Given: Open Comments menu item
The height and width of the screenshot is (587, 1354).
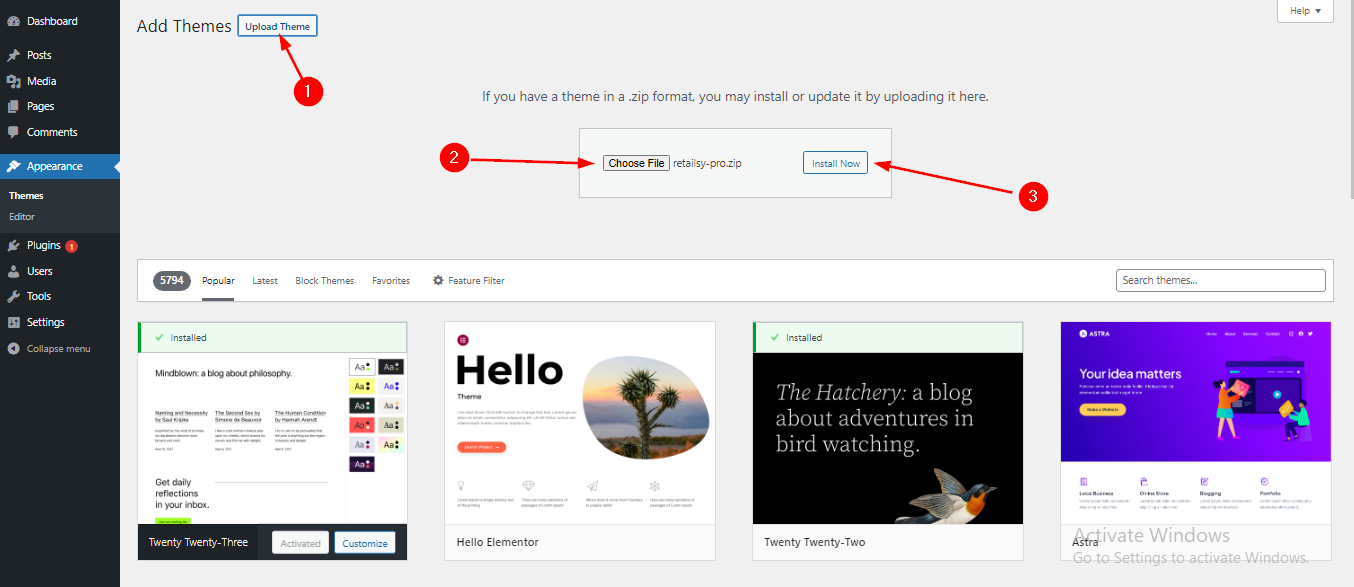Looking at the screenshot, I should [x=60, y=132].
